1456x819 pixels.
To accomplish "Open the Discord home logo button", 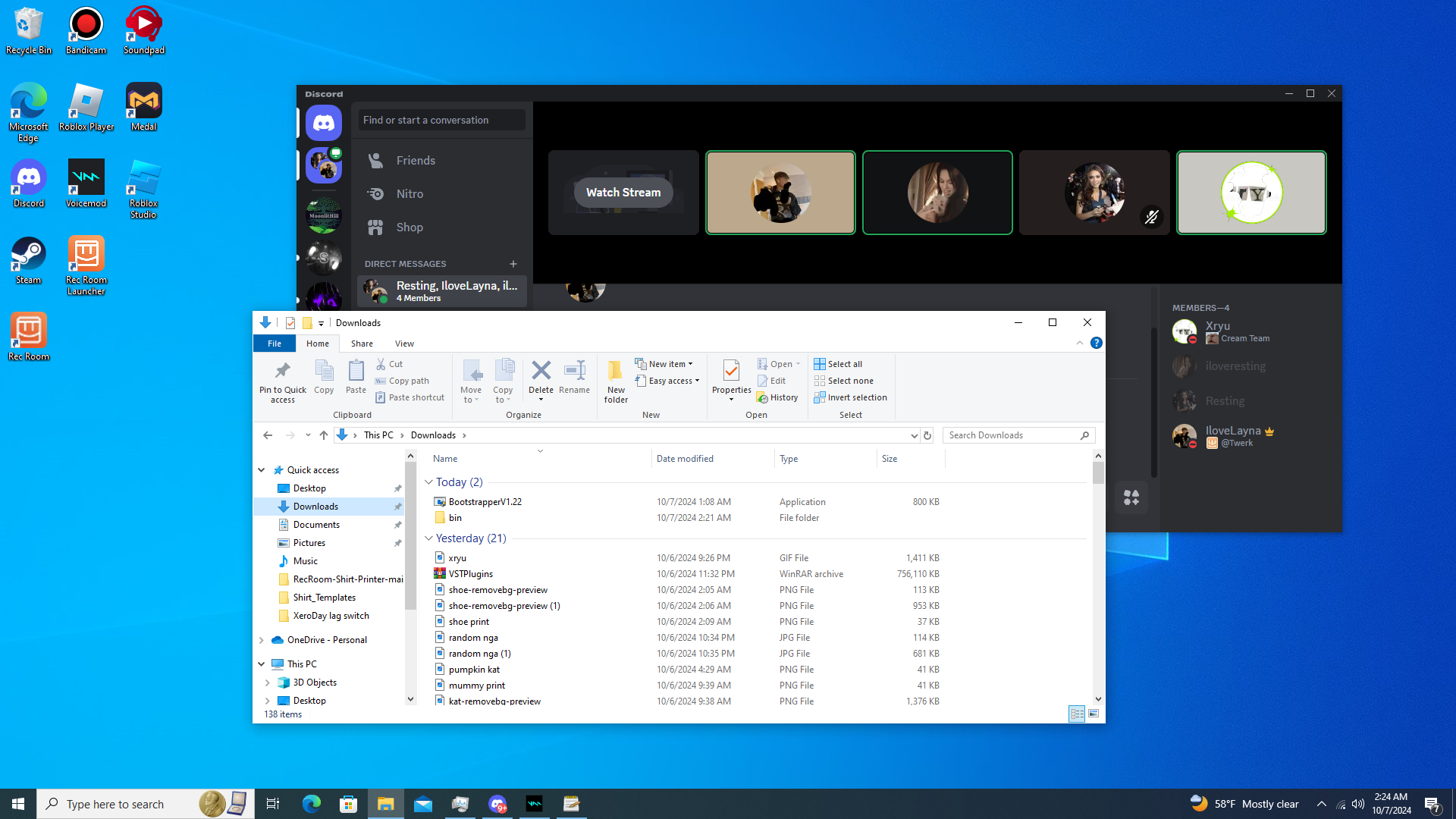I will click(x=324, y=123).
